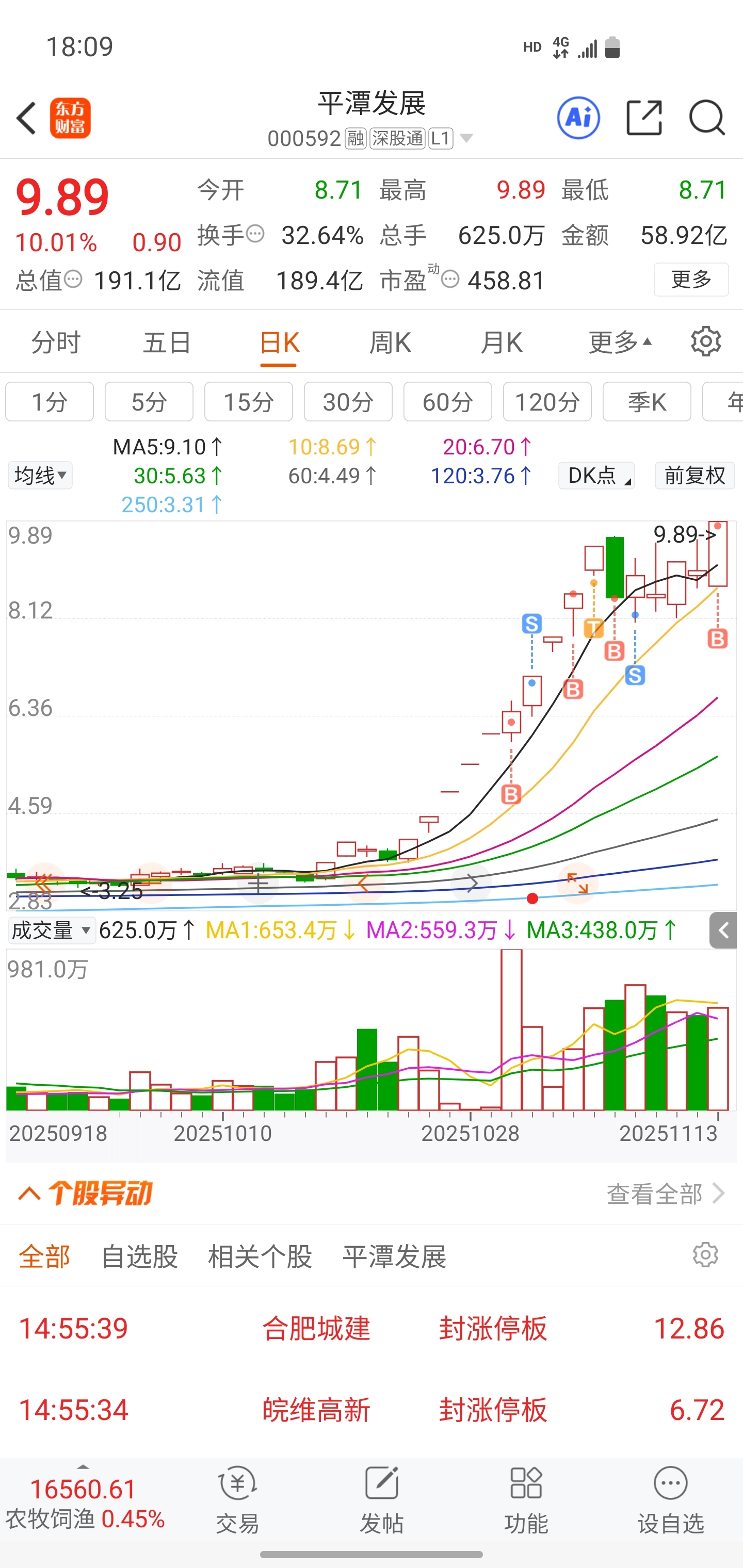Image resolution: width=743 pixels, height=1568 pixels.
Task: Select 120分 period button
Action: click(547, 402)
